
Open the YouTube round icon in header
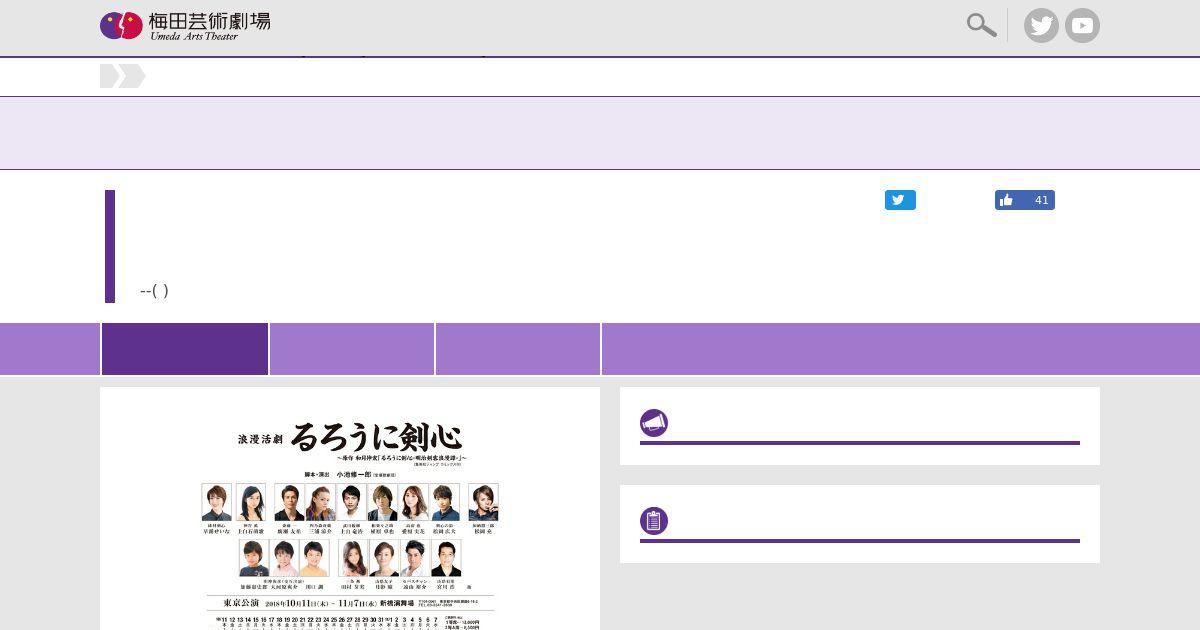click(1082, 26)
